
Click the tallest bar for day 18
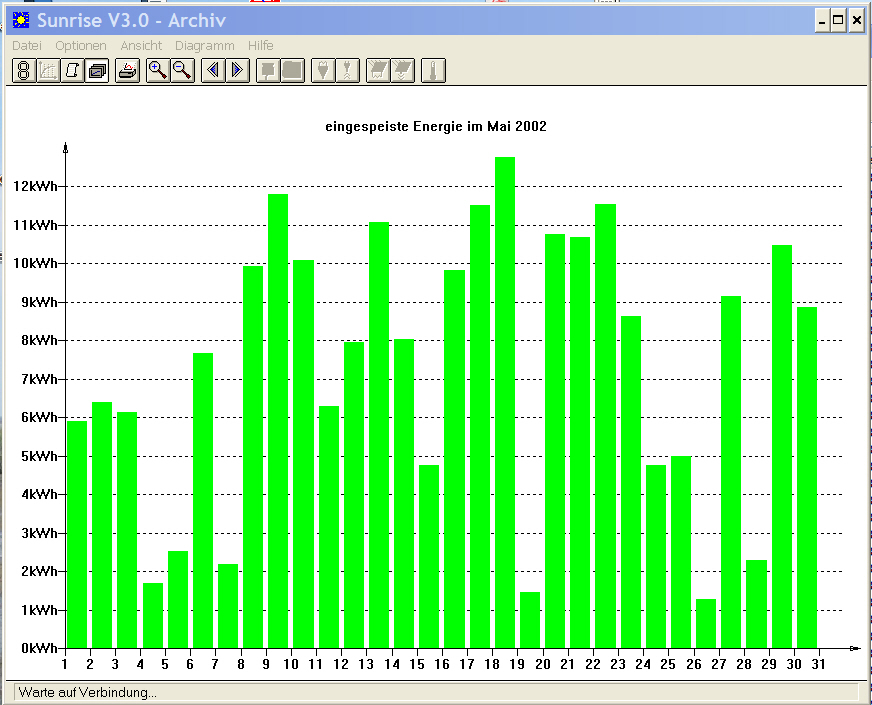pyautogui.click(x=505, y=403)
